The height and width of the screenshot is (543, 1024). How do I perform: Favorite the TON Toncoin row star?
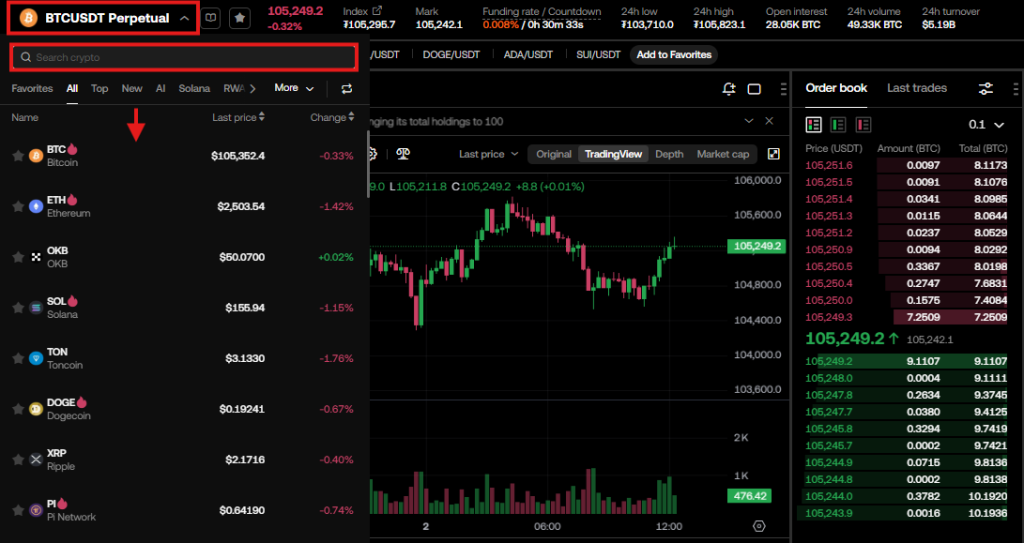click(18, 358)
